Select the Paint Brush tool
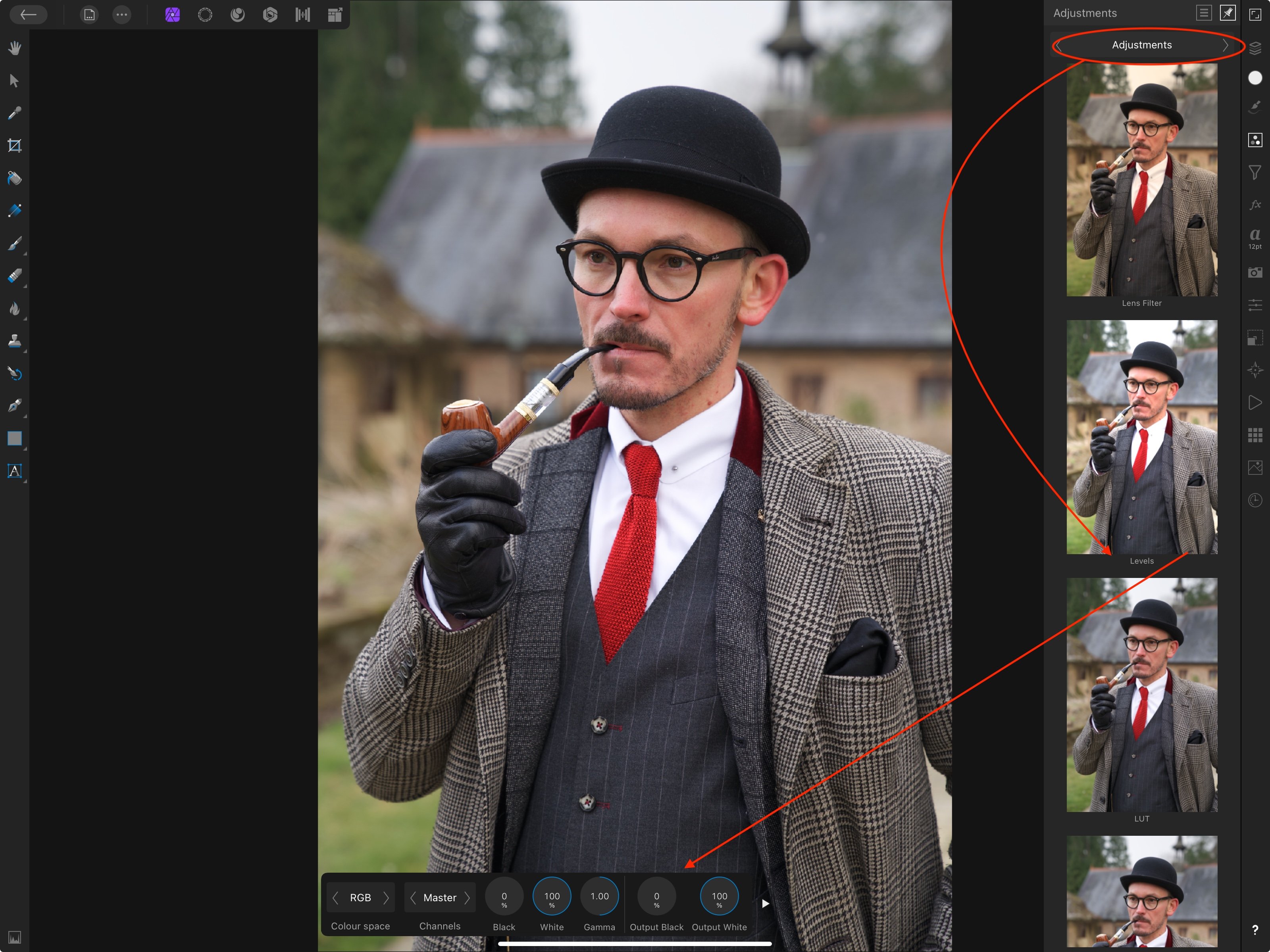This screenshot has height=952, width=1270. point(15,243)
